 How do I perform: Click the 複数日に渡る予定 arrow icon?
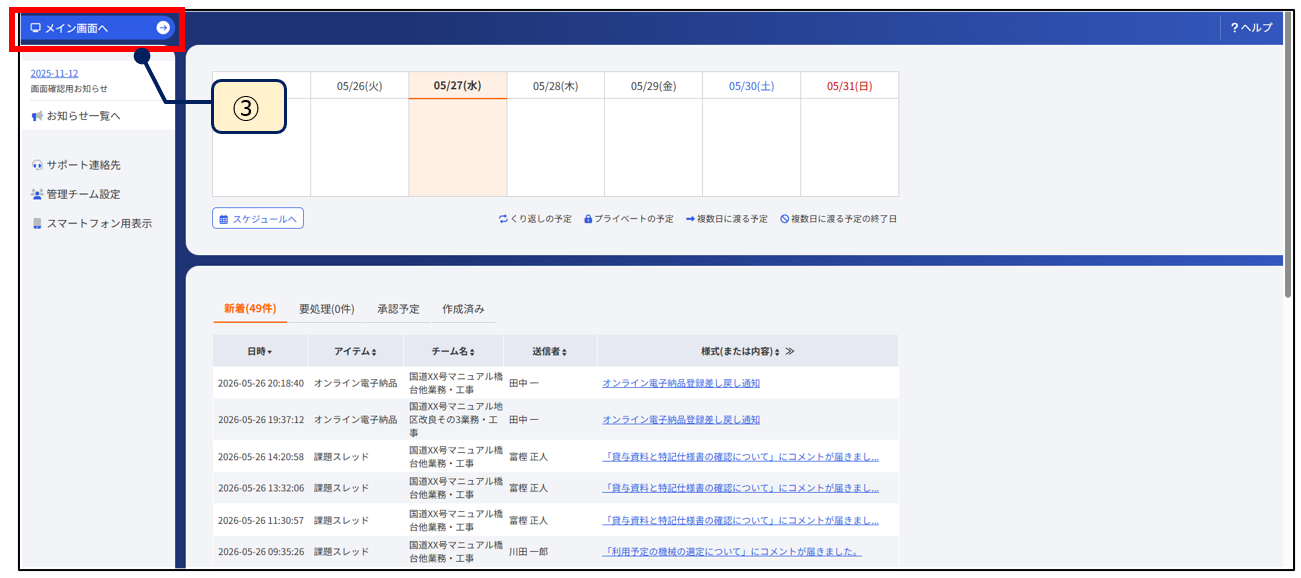pos(690,218)
